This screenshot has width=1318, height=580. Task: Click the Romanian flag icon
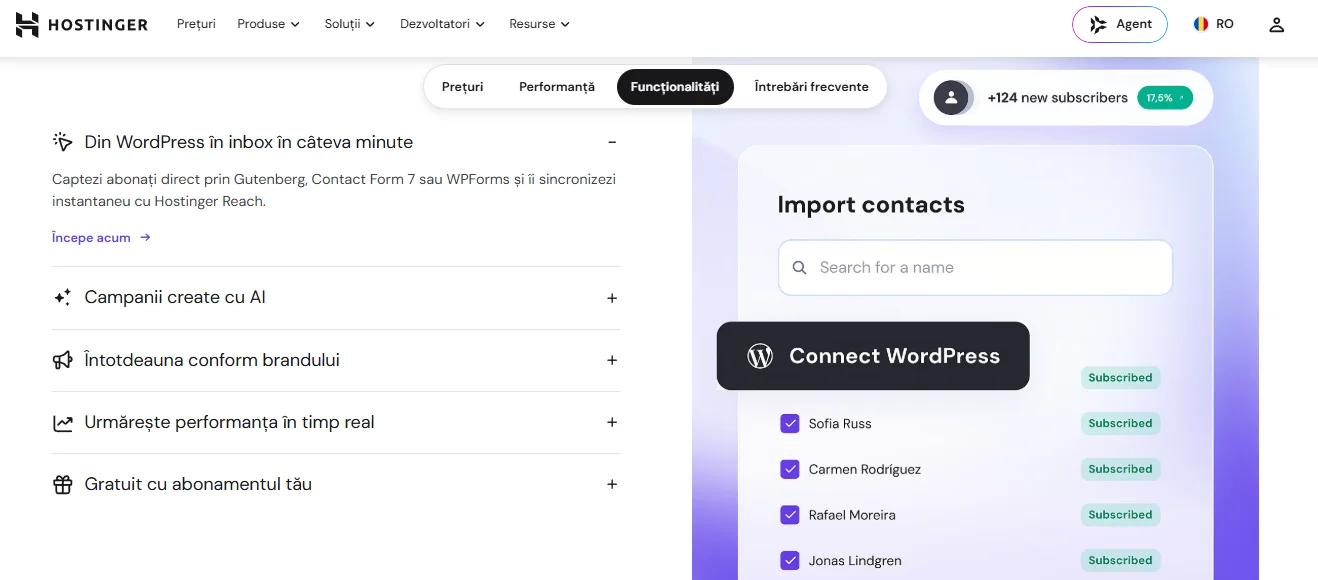[1201, 24]
